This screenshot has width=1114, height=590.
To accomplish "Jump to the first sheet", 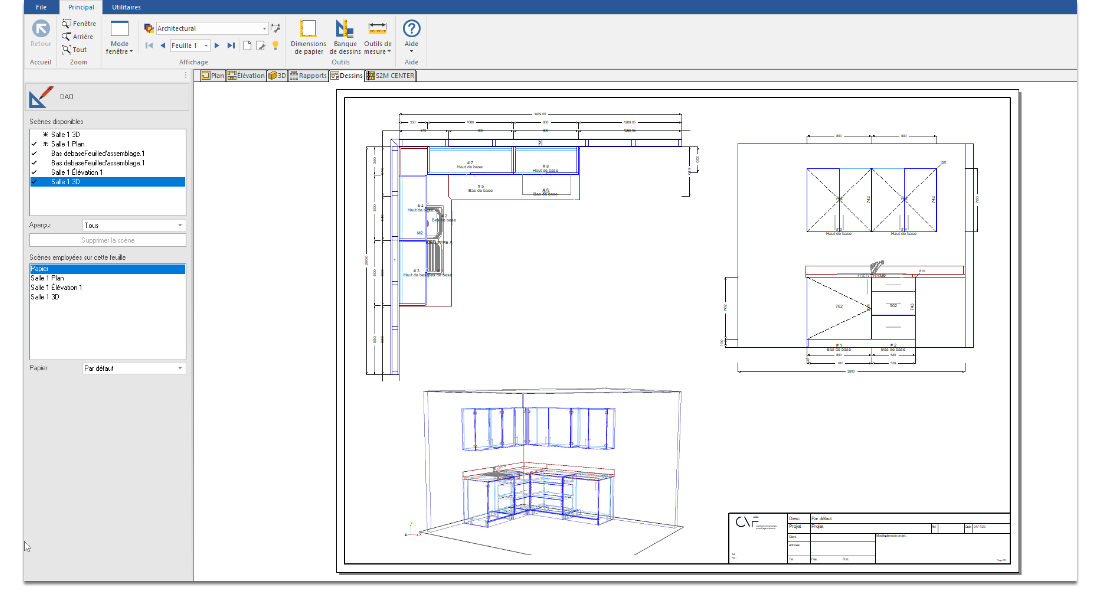I will pyautogui.click(x=149, y=45).
